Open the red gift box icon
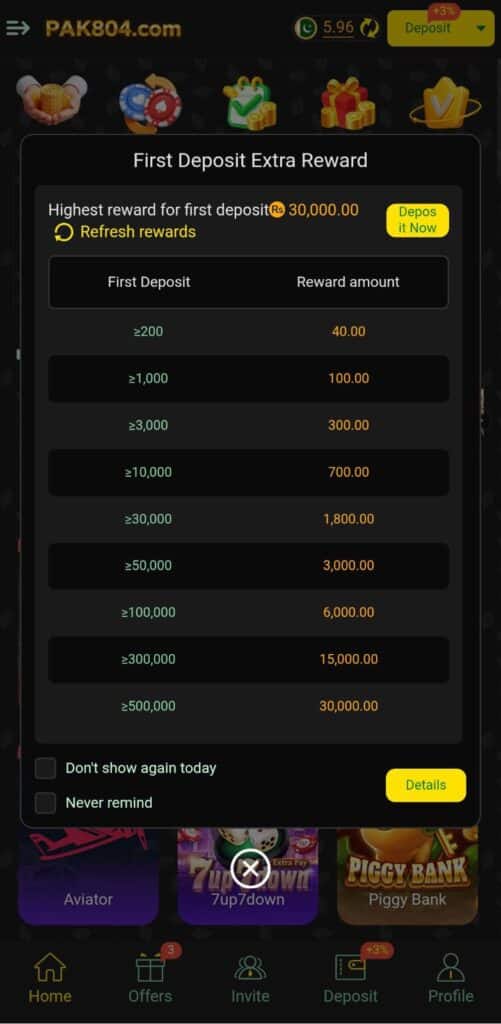The height and width of the screenshot is (1024, 501). 347,103
